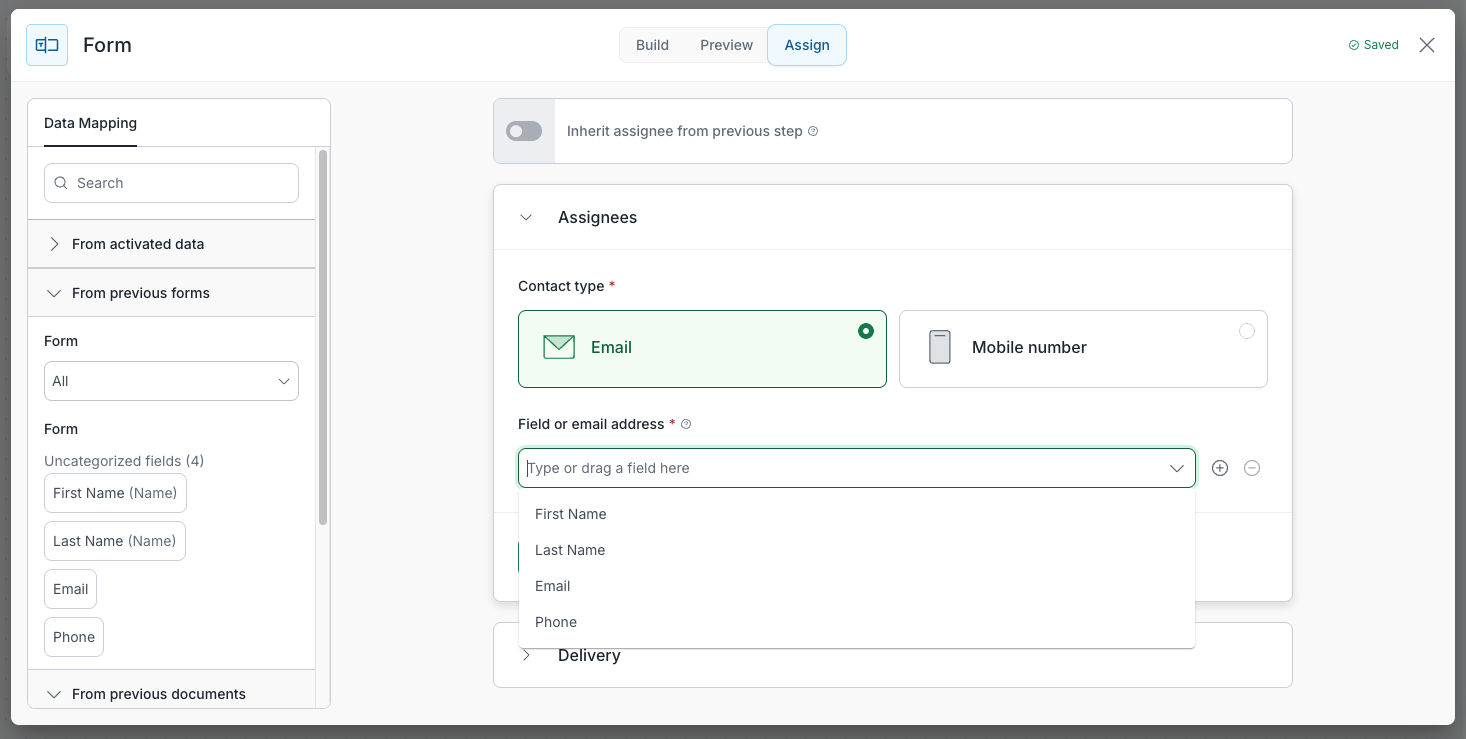Switch to the Preview tab
Image resolution: width=1466 pixels, height=739 pixels.
[726, 45]
